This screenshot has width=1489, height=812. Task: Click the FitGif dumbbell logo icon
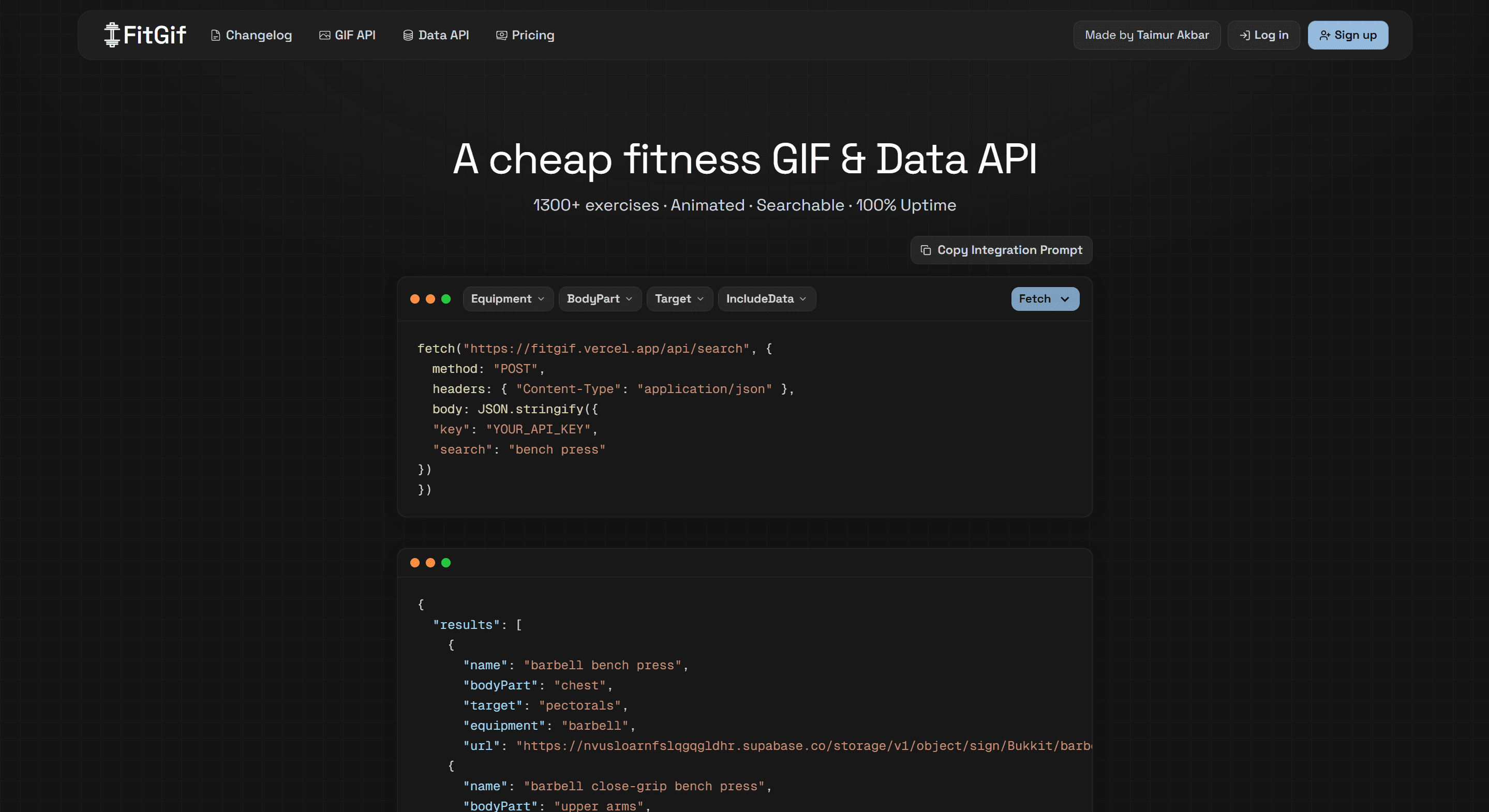pyautogui.click(x=112, y=35)
